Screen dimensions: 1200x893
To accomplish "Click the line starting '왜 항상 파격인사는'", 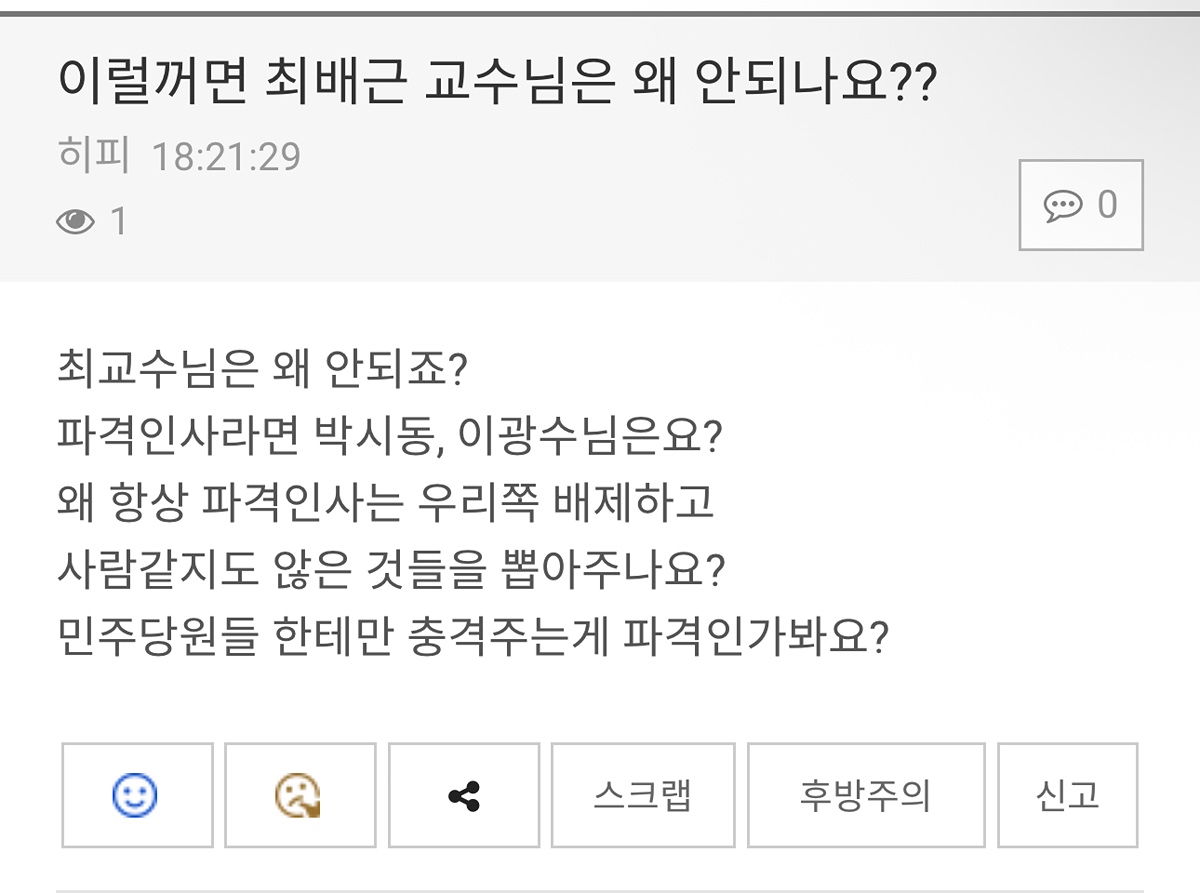I will pyautogui.click(x=386, y=502).
